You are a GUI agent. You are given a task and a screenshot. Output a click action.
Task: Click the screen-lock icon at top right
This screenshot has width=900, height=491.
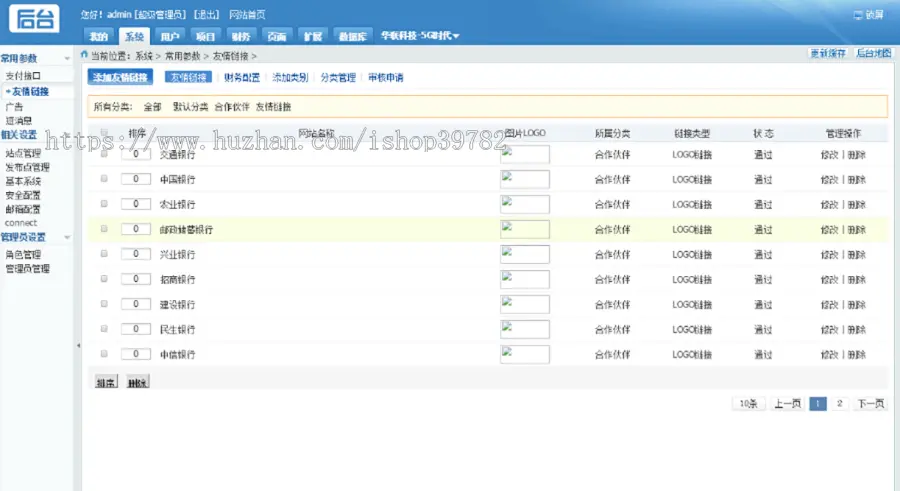858,15
